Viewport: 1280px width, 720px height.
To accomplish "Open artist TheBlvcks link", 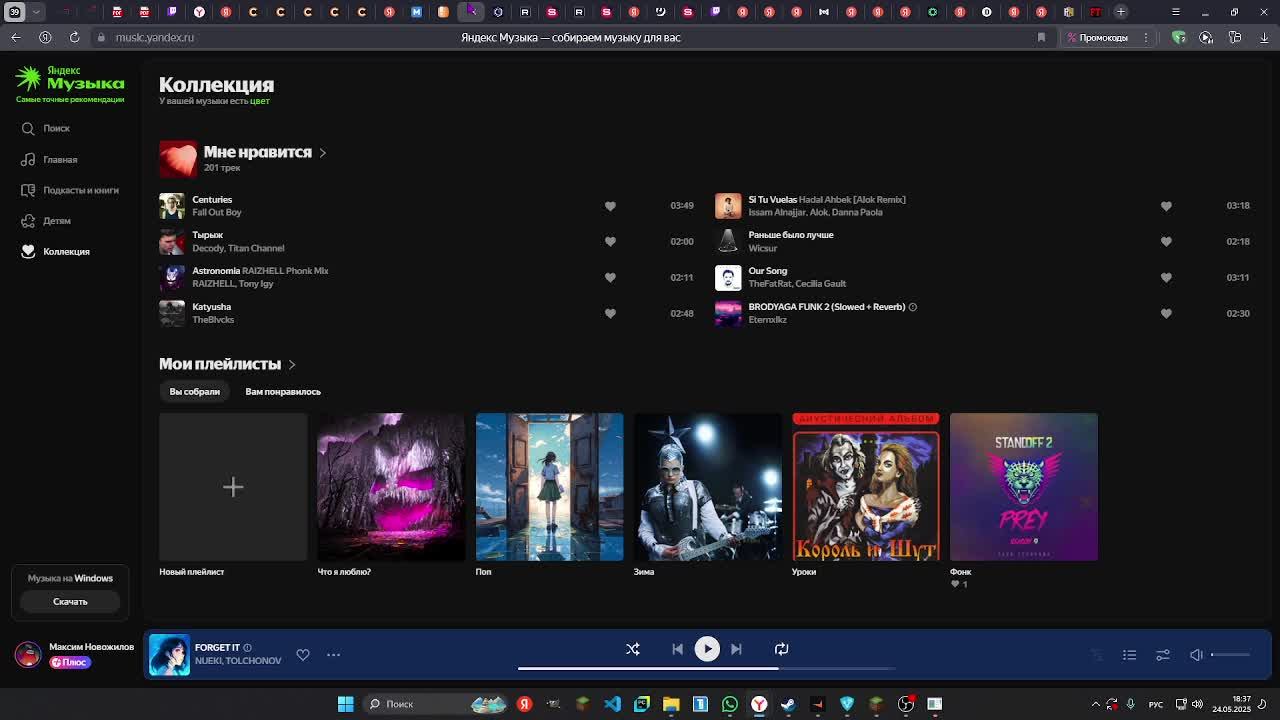I will [213, 320].
